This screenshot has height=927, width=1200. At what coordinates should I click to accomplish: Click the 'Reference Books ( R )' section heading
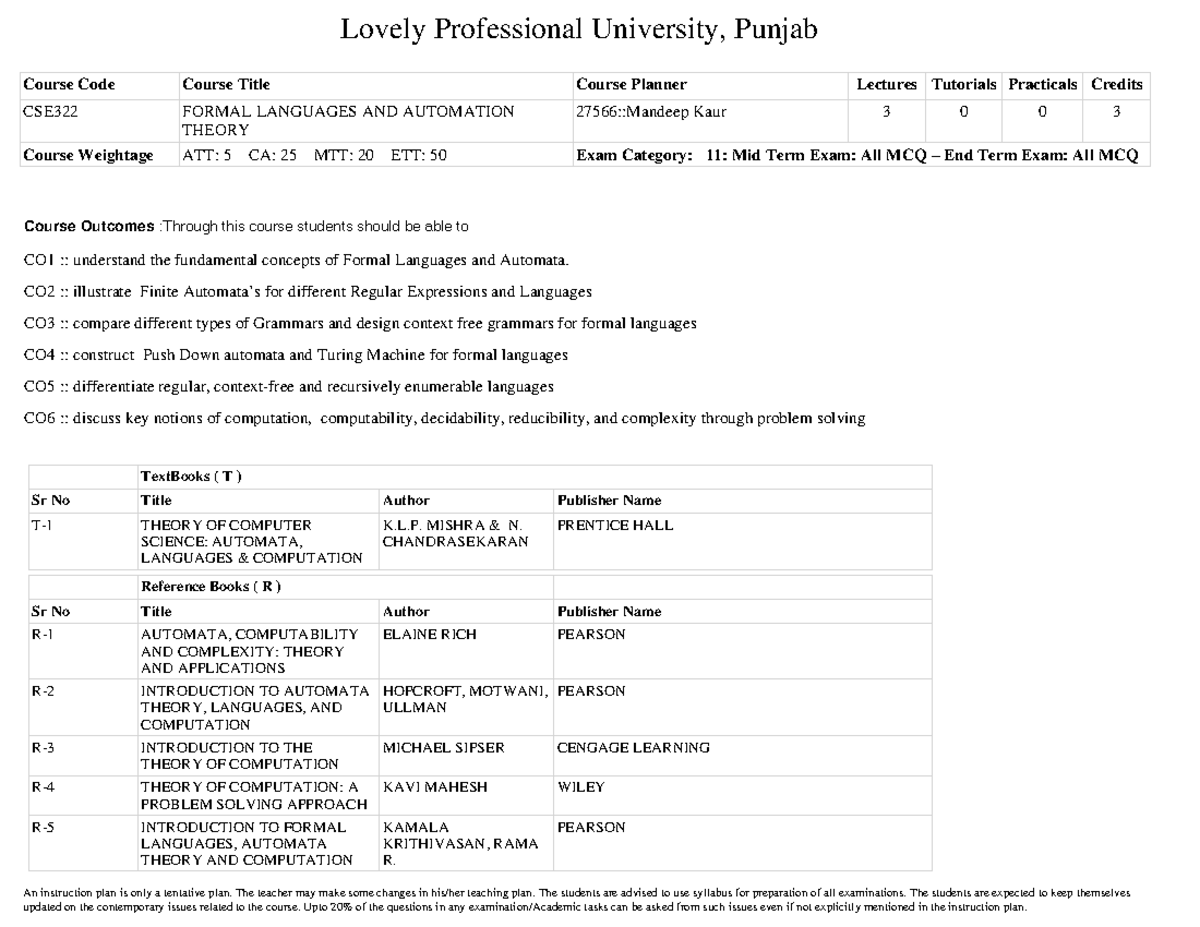pyautogui.click(x=211, y=587)
